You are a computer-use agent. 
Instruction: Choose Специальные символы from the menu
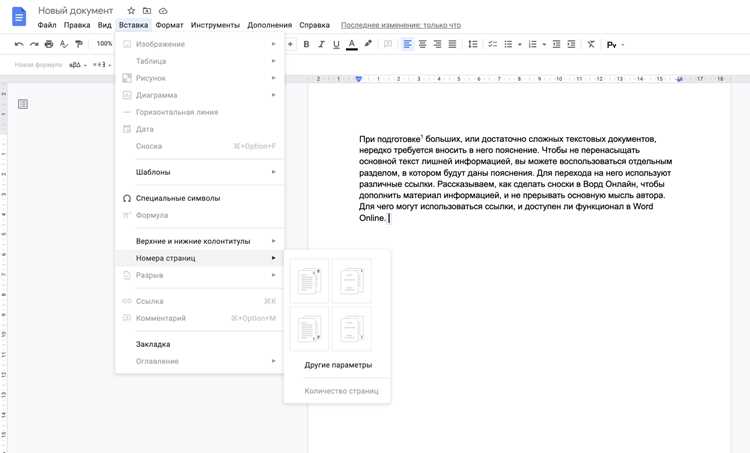[200, 198]
